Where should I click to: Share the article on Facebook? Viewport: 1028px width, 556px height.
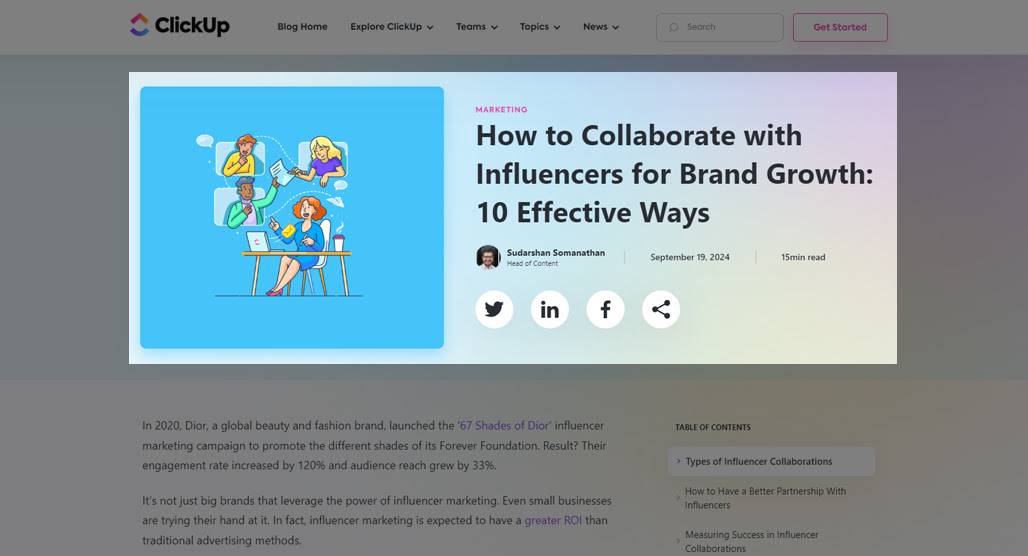[x=605, y=309]
